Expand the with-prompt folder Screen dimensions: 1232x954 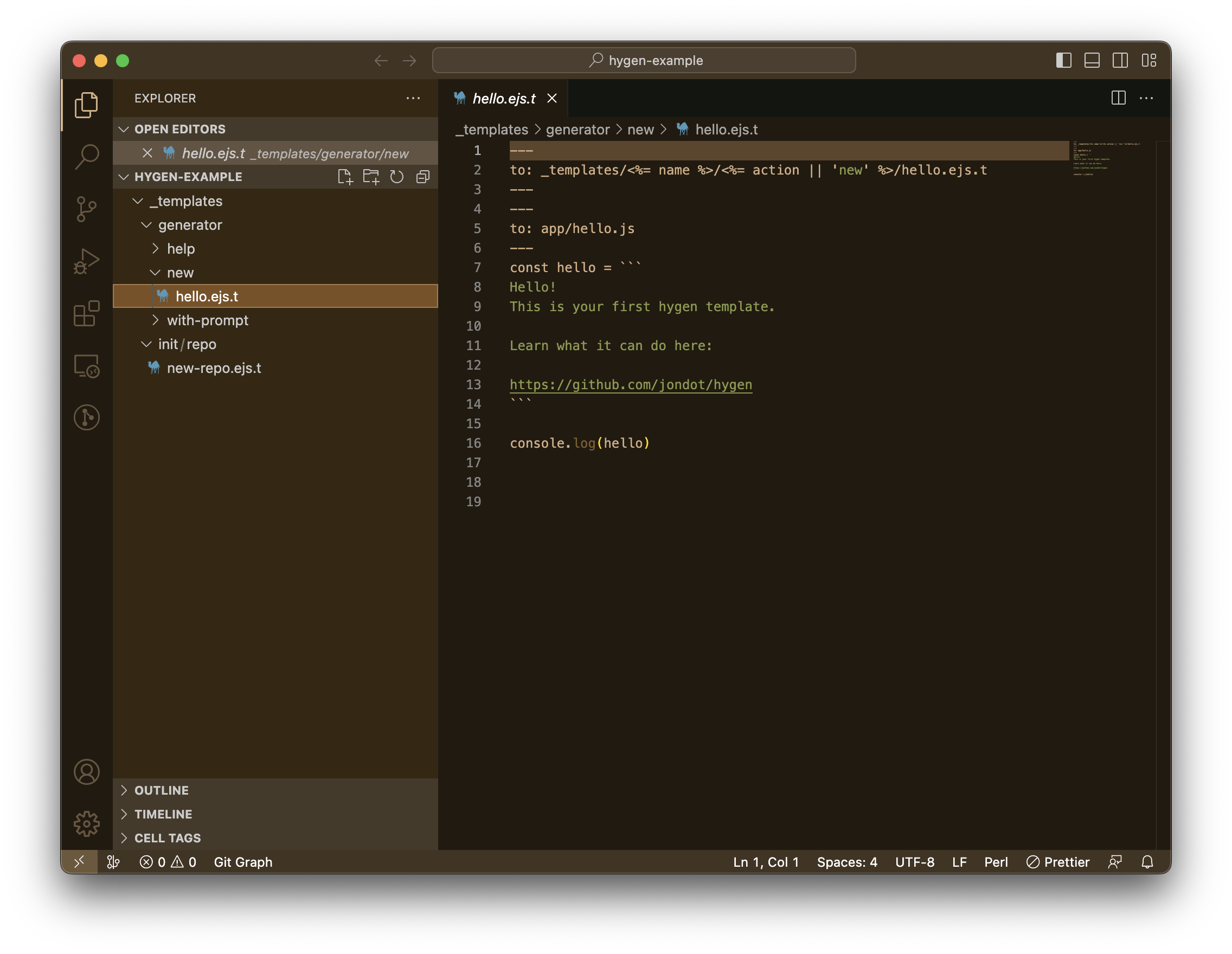(x=275, y=320)
